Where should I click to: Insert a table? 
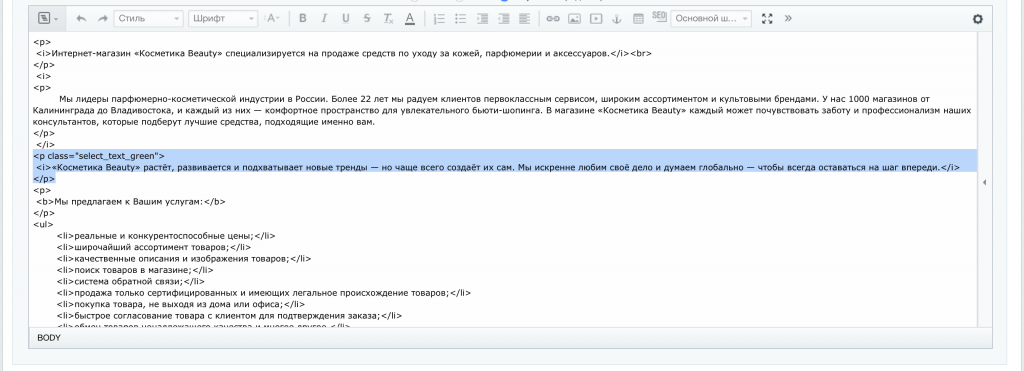click(x=638, y=18)
